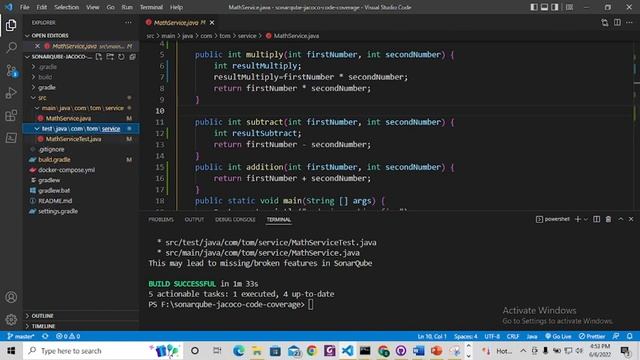This screenshot has width=640, height=360.
Task: Click Prettier in status bar
Action: click(592, 336)
